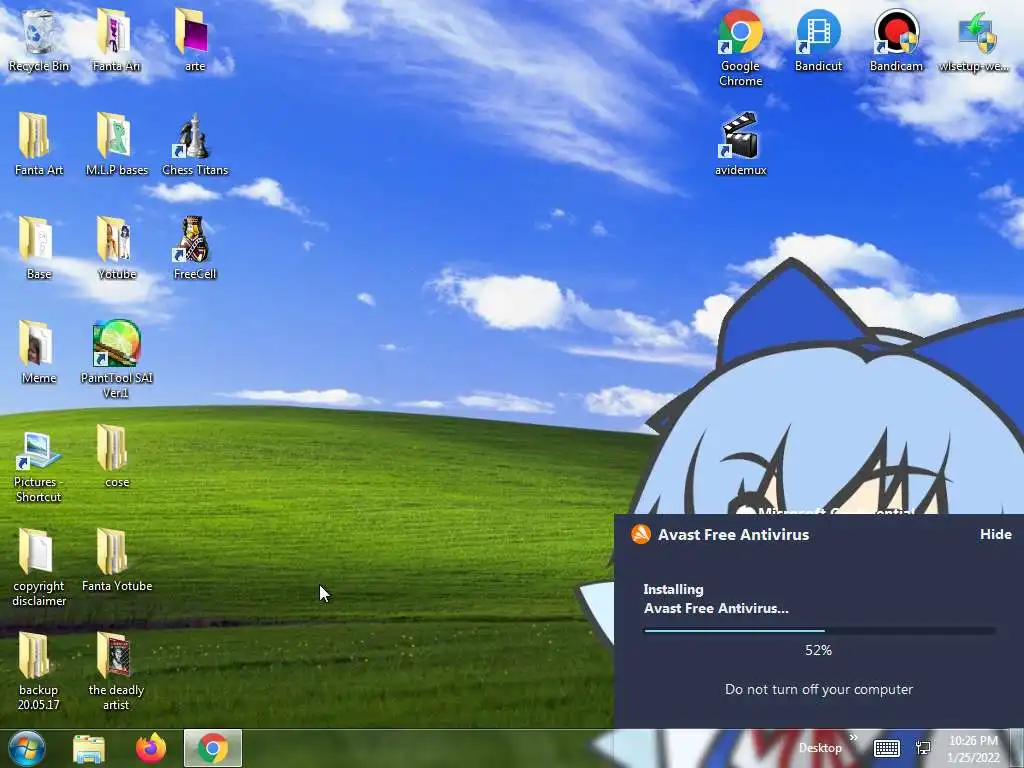Image resolution: width=1024 pixels, height=768 pixels.
Task: Select the Fanta Art folder
Action: (39, 144)
